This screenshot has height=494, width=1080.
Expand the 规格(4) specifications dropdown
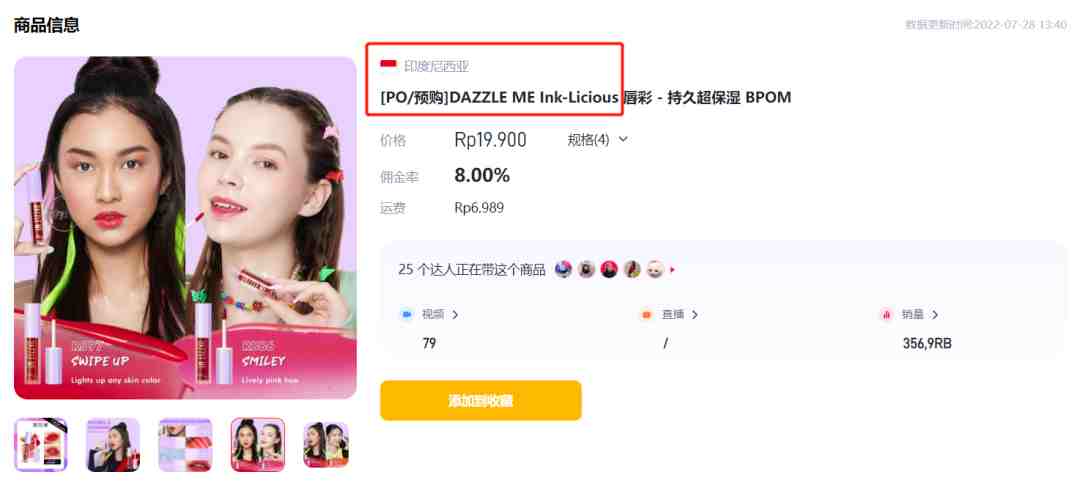597,140
